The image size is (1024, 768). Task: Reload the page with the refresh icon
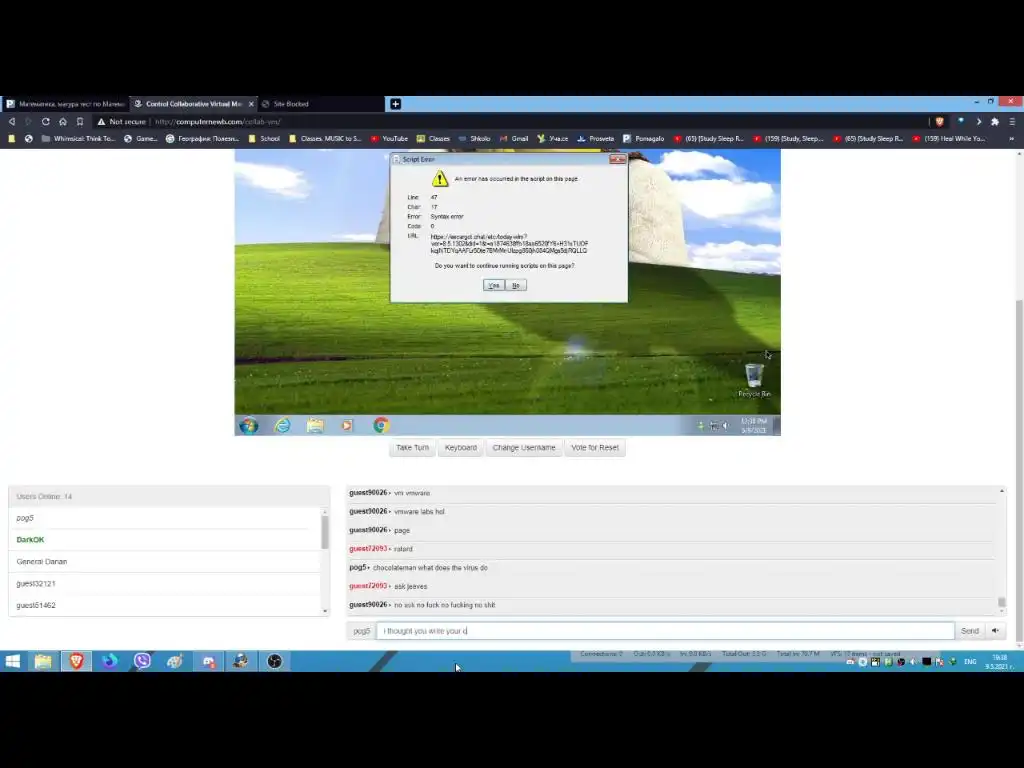46,121
